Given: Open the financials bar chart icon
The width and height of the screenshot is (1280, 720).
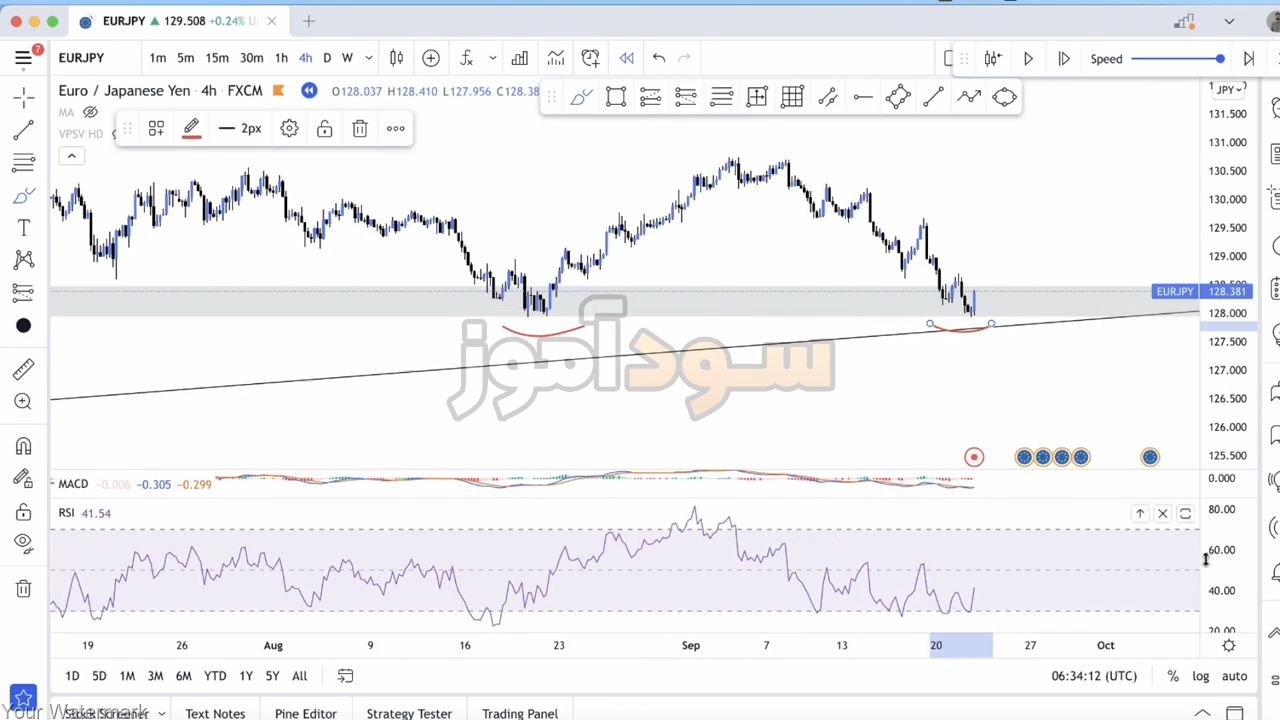Looking at the screenshot, I should pyautogui.click(x=520, y=58).
